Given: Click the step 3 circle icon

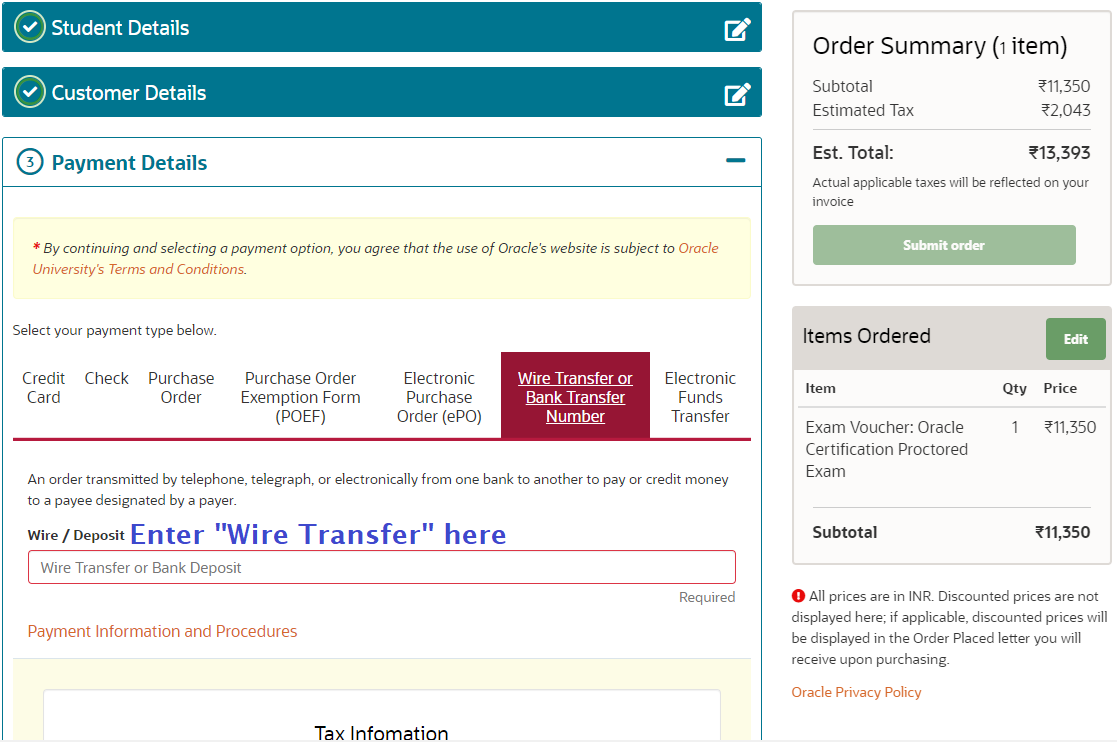Looking at the screenshot, I should 30,162.
